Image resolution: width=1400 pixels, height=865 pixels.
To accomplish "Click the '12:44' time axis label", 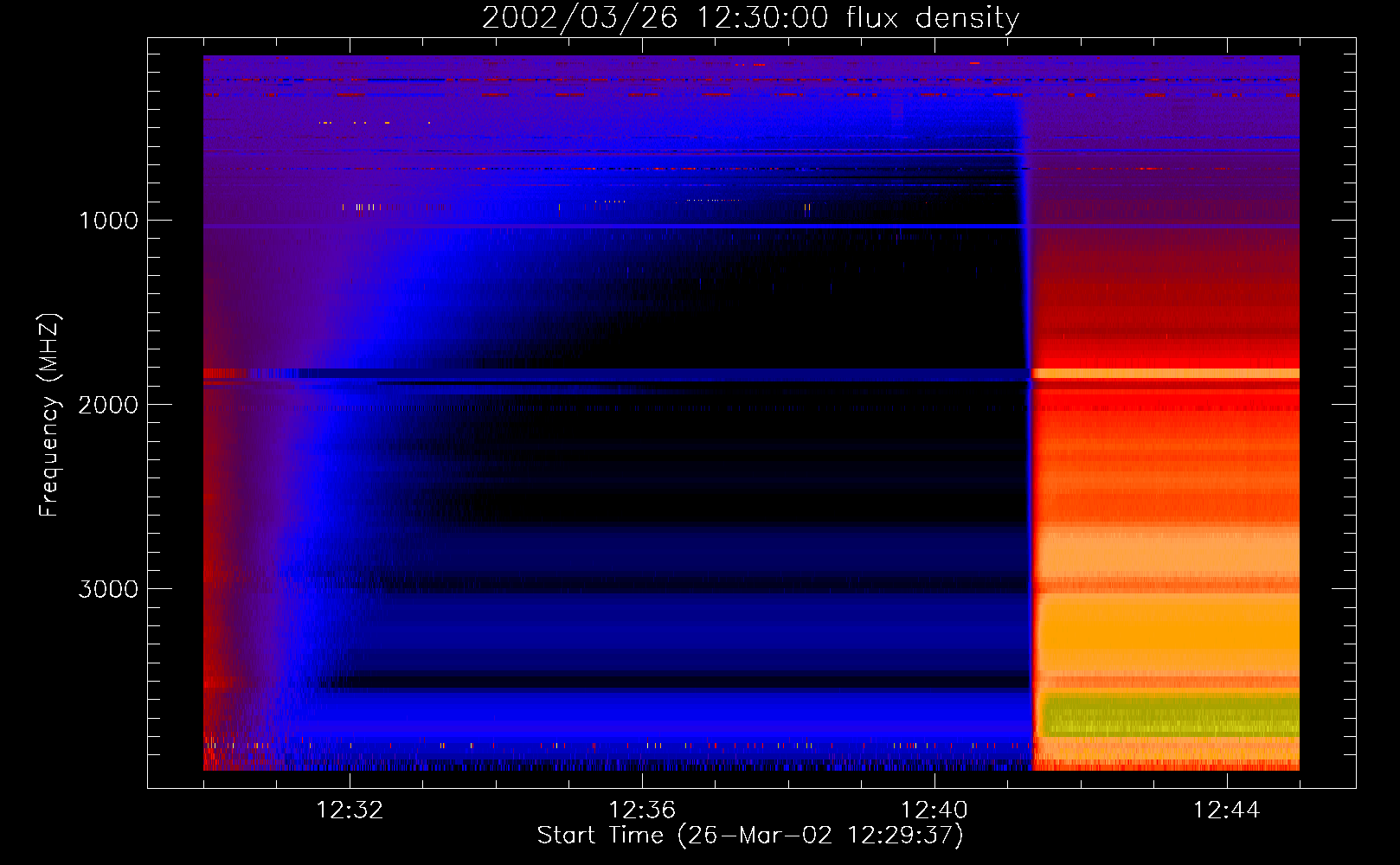I will 1227,811.
